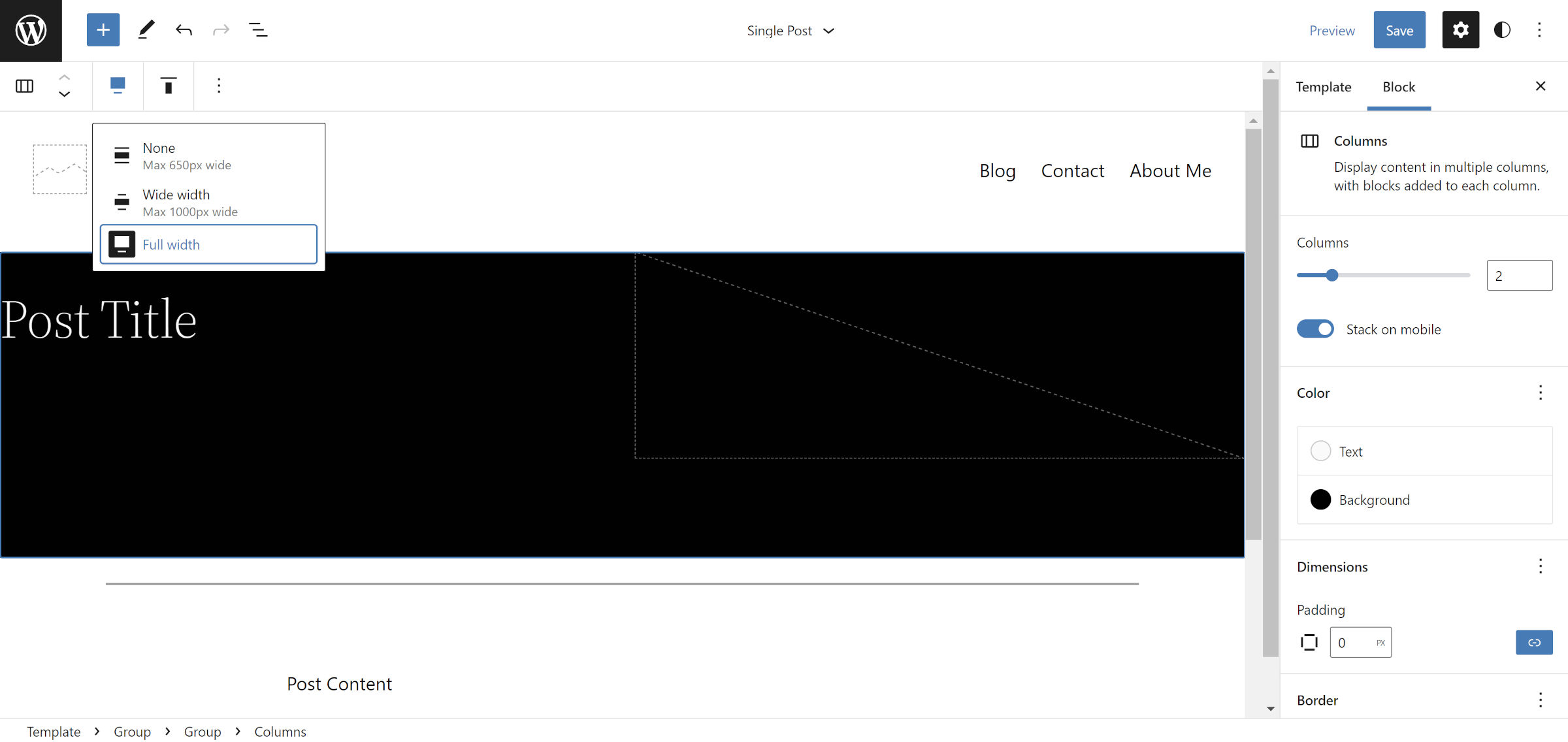Toggle the Styles half-circle icon

[1502, 30]
